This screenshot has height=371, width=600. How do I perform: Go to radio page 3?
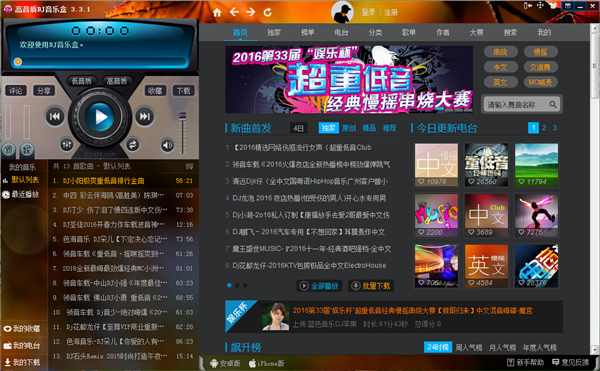555,128
